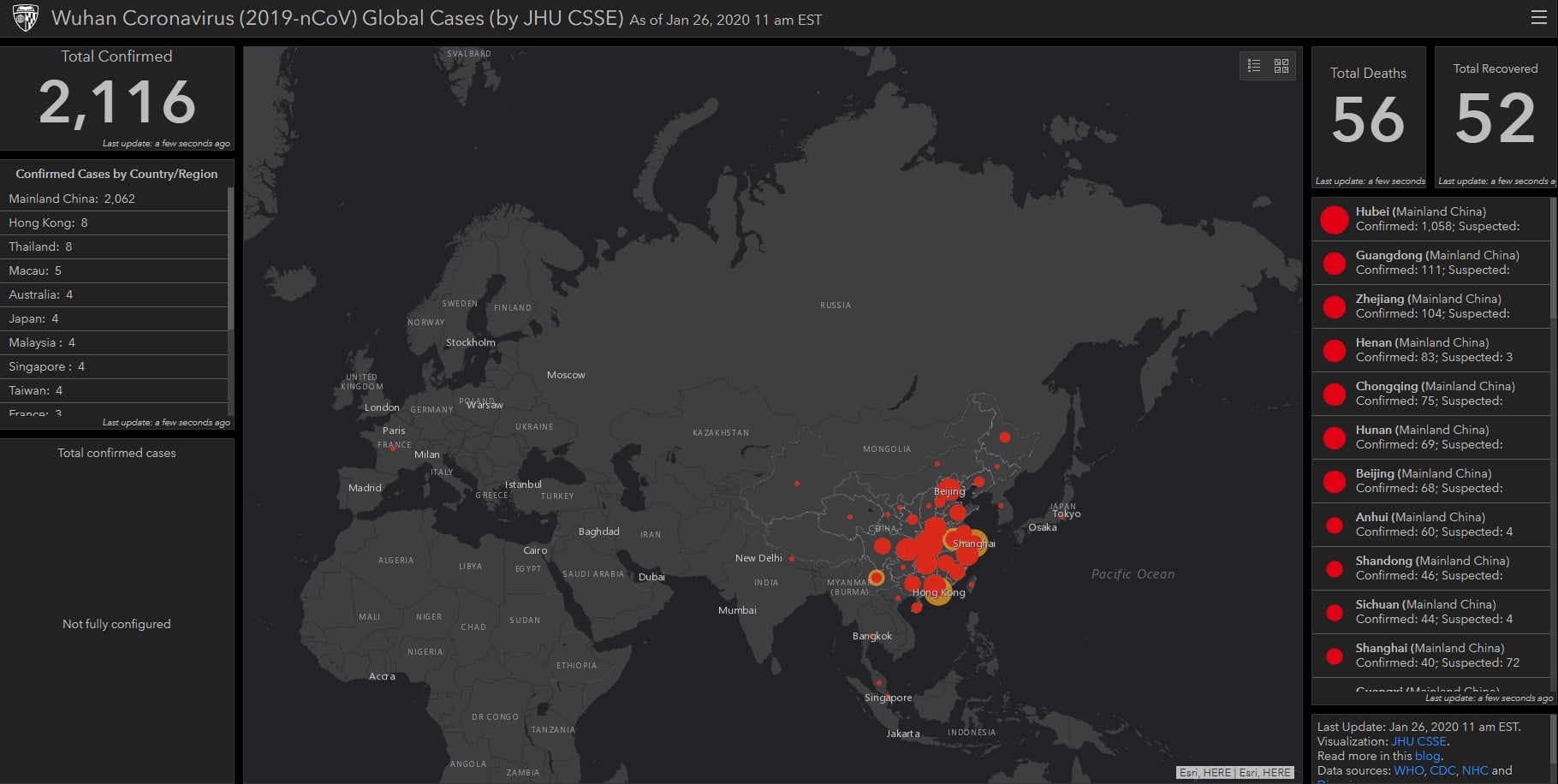Click Guangdong red circle icon in list
The width and height of the screenshot is (1558, 784).
click(1335, 263)
